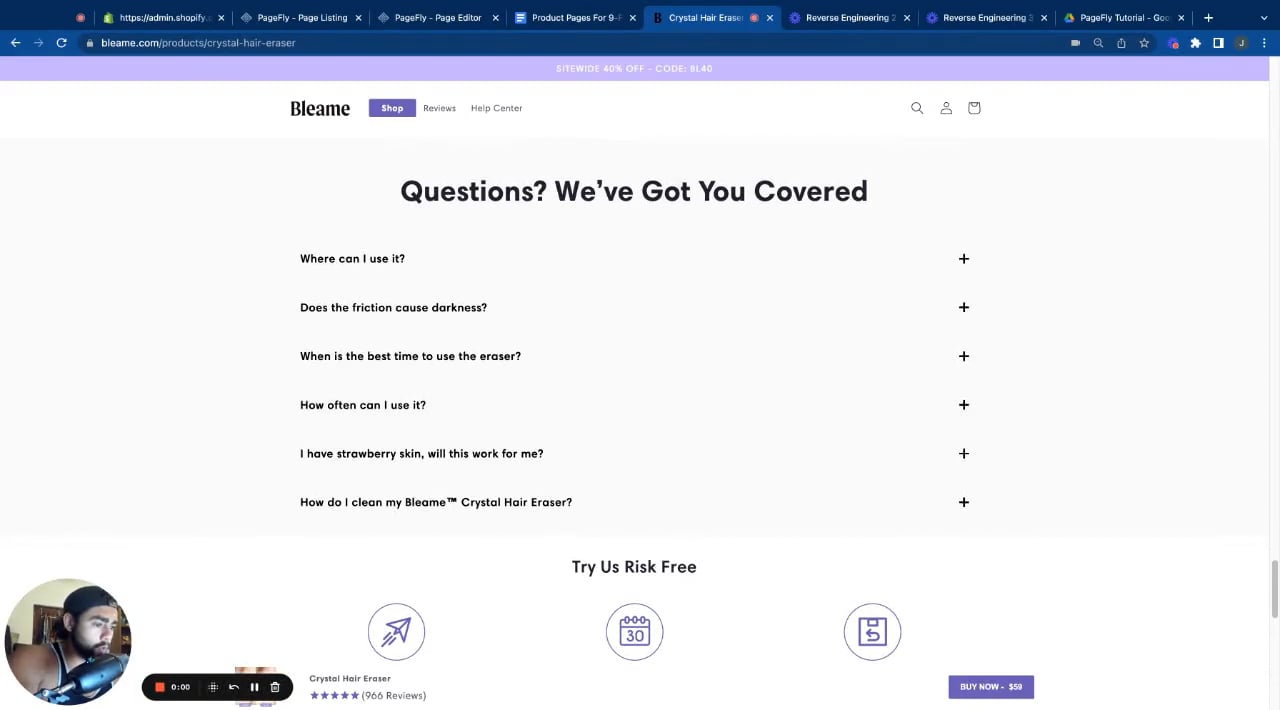This screenshot has height=710, width=1280.
Task: Switch to the PageFly - Page Editor tab
Action: [x=438, y=18]
